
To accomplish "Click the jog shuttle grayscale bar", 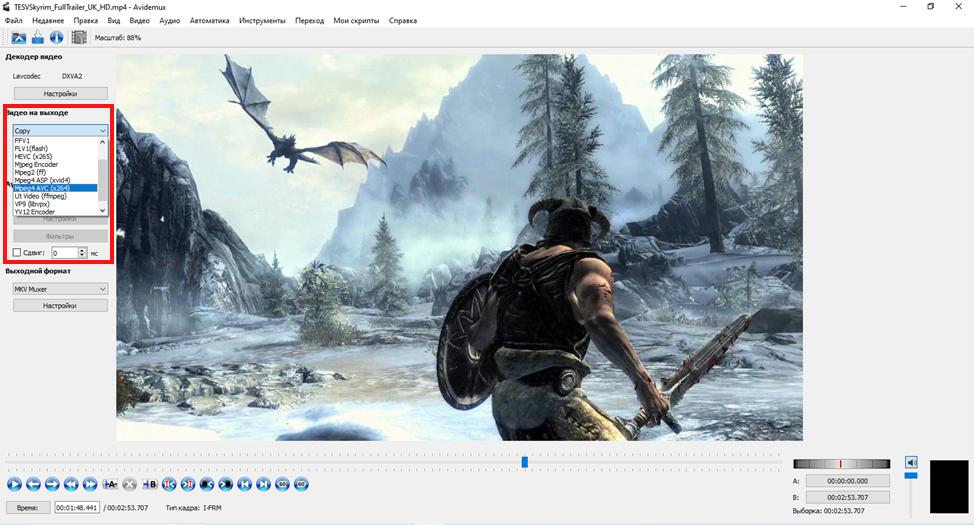I will pos(842,463).
